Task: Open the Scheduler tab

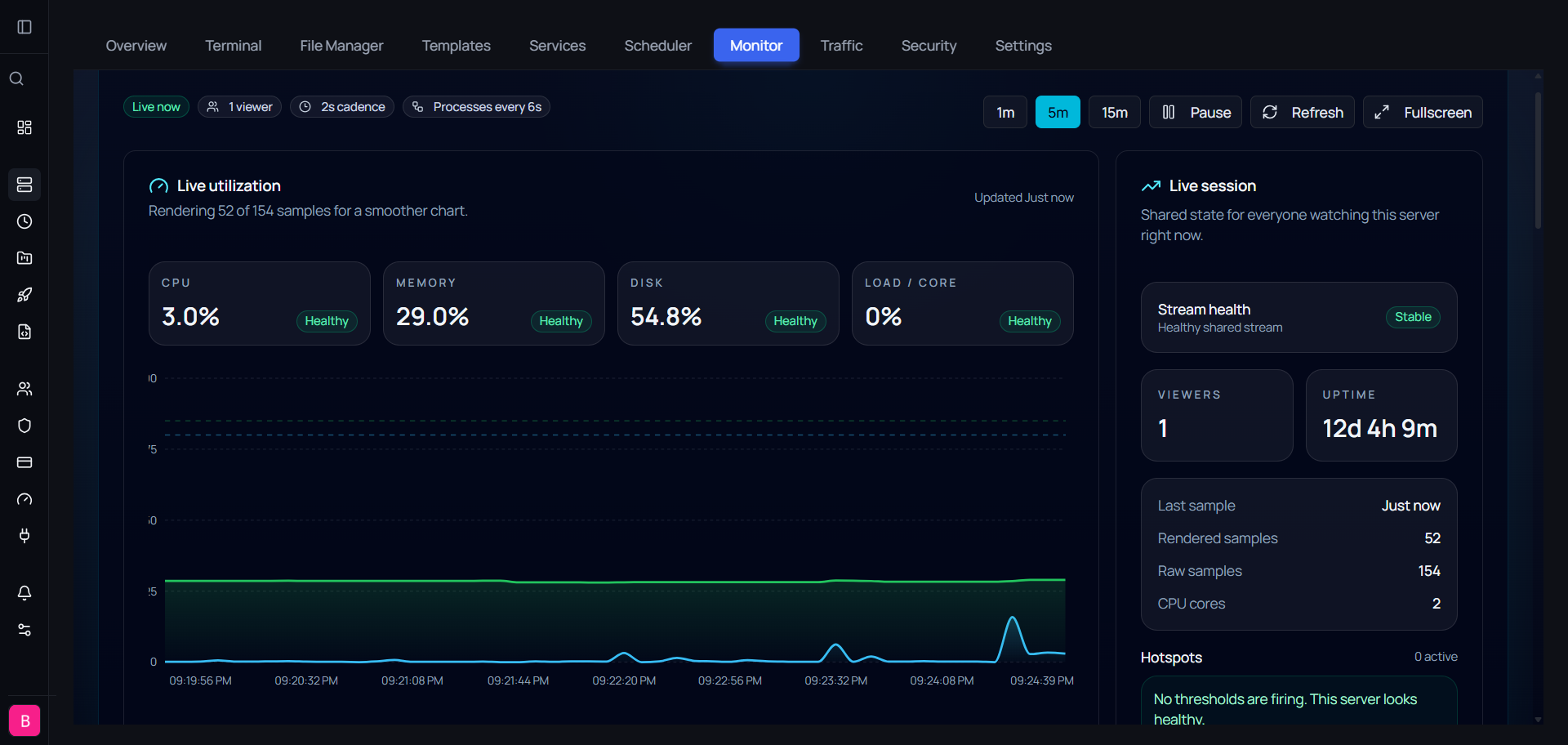Action: tap(657, 45)
